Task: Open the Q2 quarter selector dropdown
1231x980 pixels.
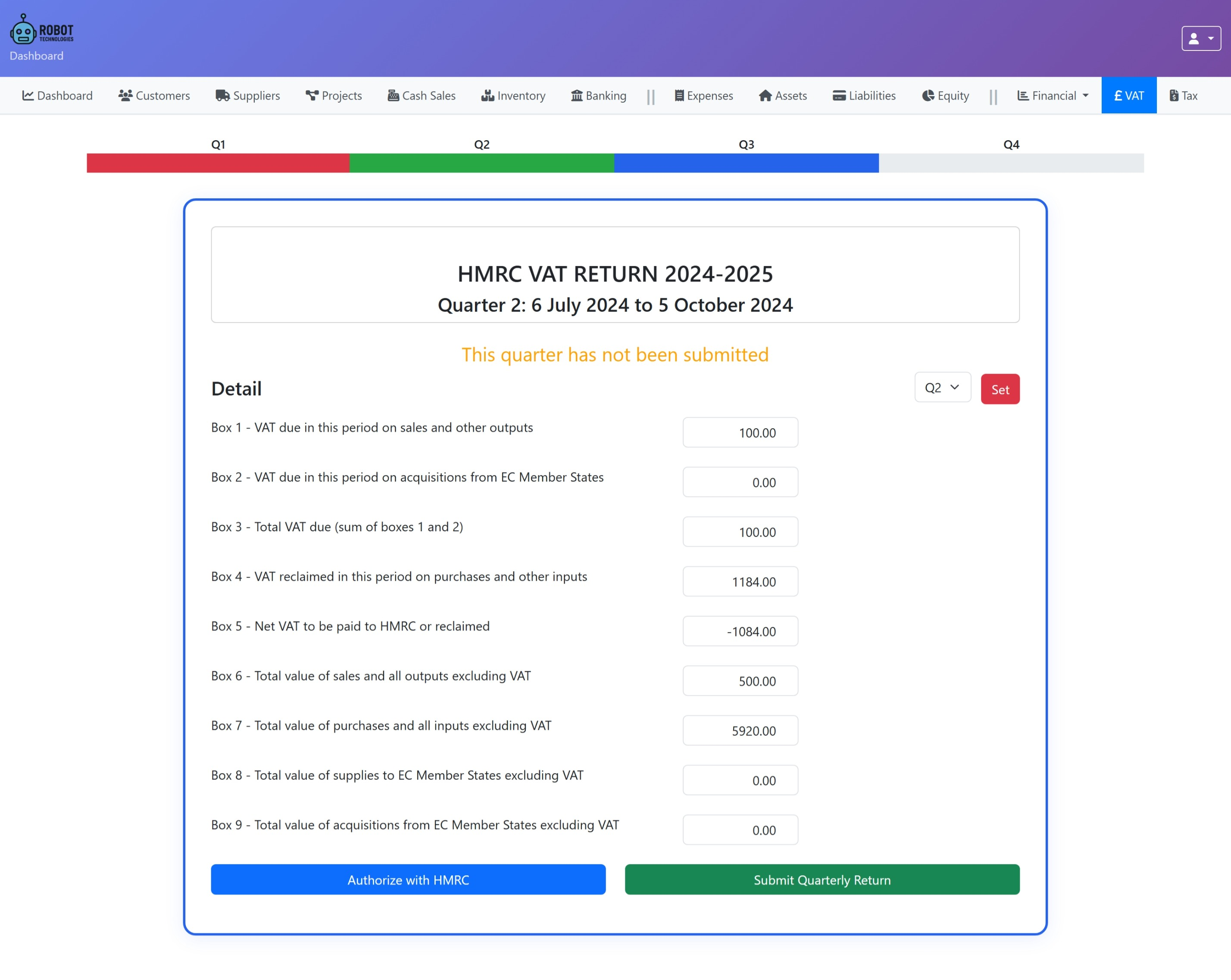Action: 943,388
